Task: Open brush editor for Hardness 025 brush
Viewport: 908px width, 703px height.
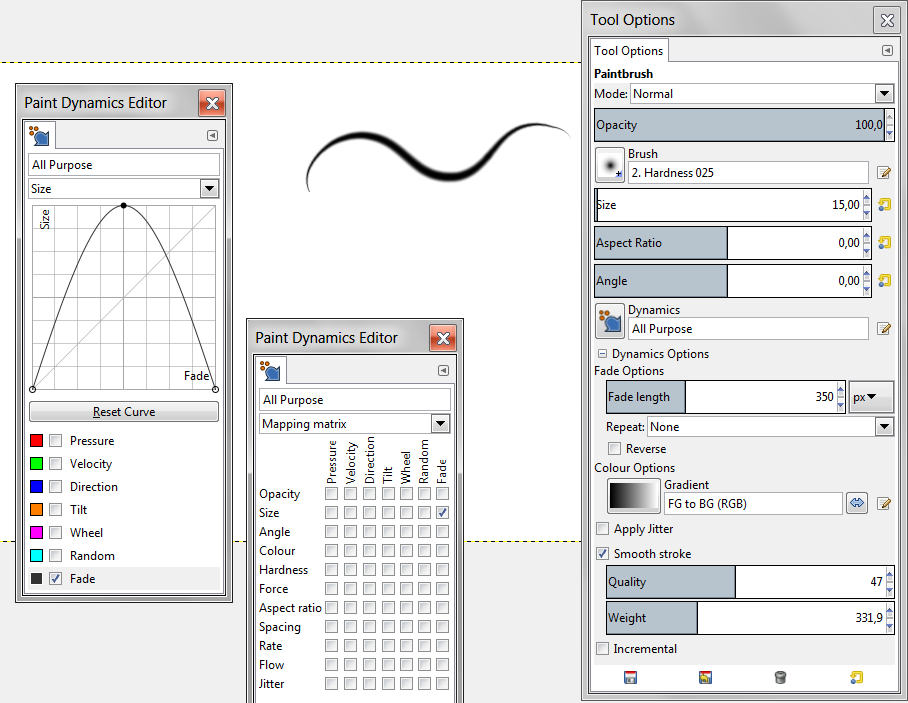Action: (x=884, y=173)
